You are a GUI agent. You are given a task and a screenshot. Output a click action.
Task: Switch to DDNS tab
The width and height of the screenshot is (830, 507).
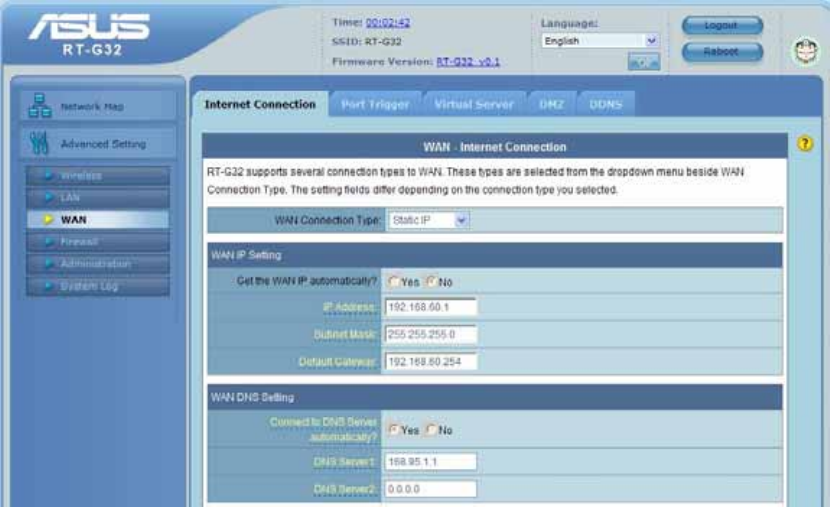point(606,104)
